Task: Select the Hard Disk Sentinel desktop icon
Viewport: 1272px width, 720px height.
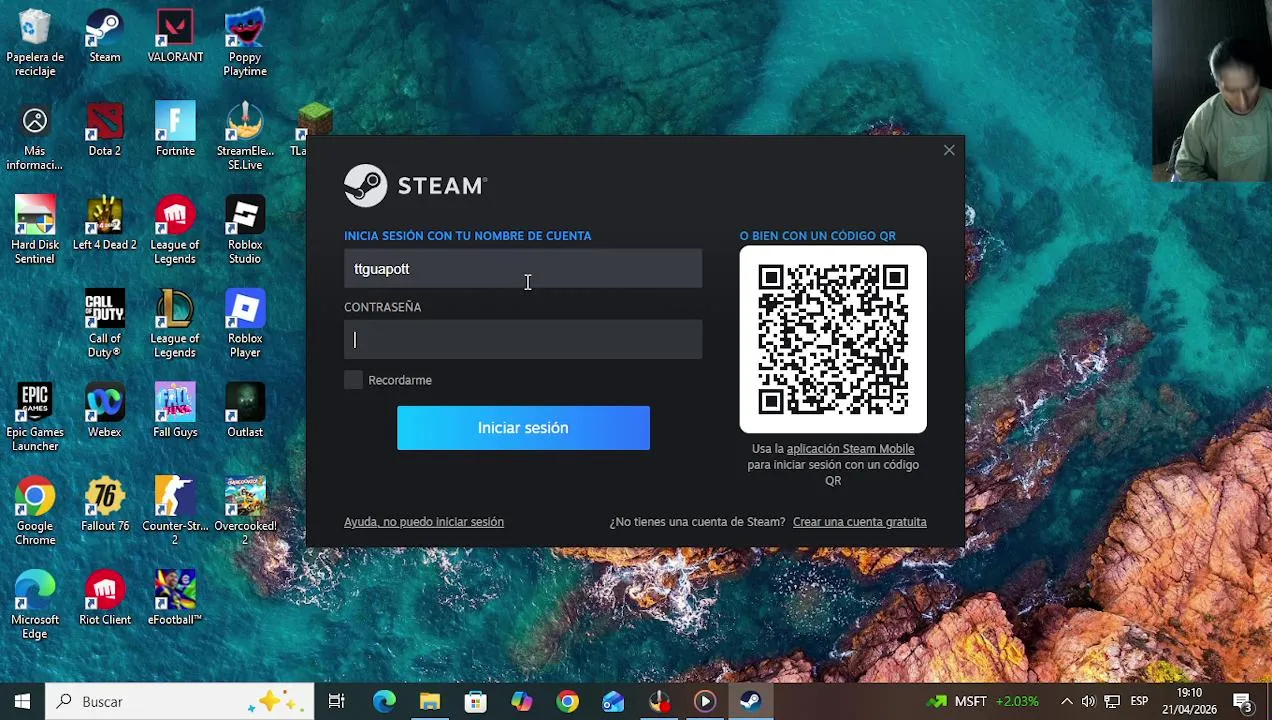Action: 35,231
